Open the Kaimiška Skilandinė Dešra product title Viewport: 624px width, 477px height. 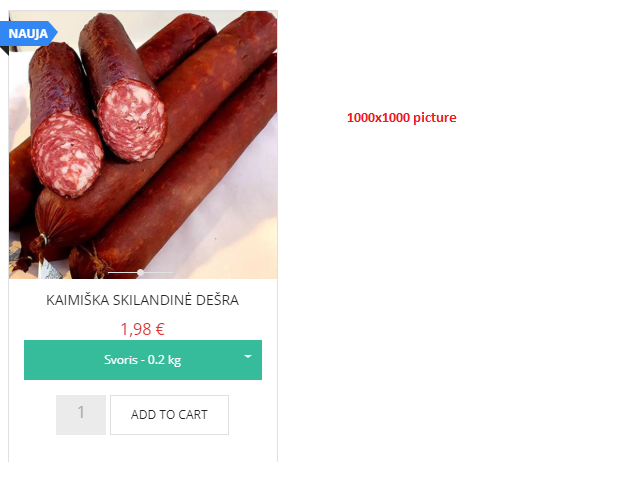tap(142, 300)
